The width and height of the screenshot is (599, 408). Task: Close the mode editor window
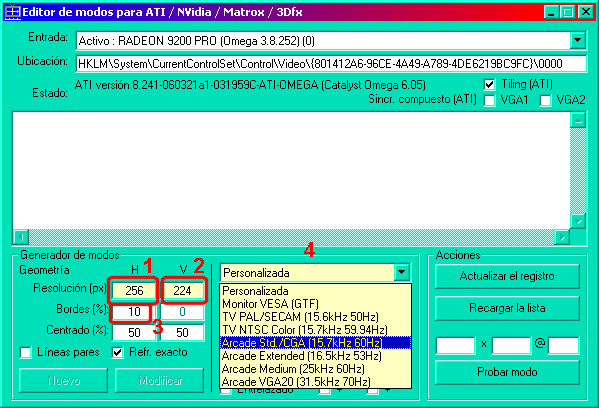click(586, 12)
